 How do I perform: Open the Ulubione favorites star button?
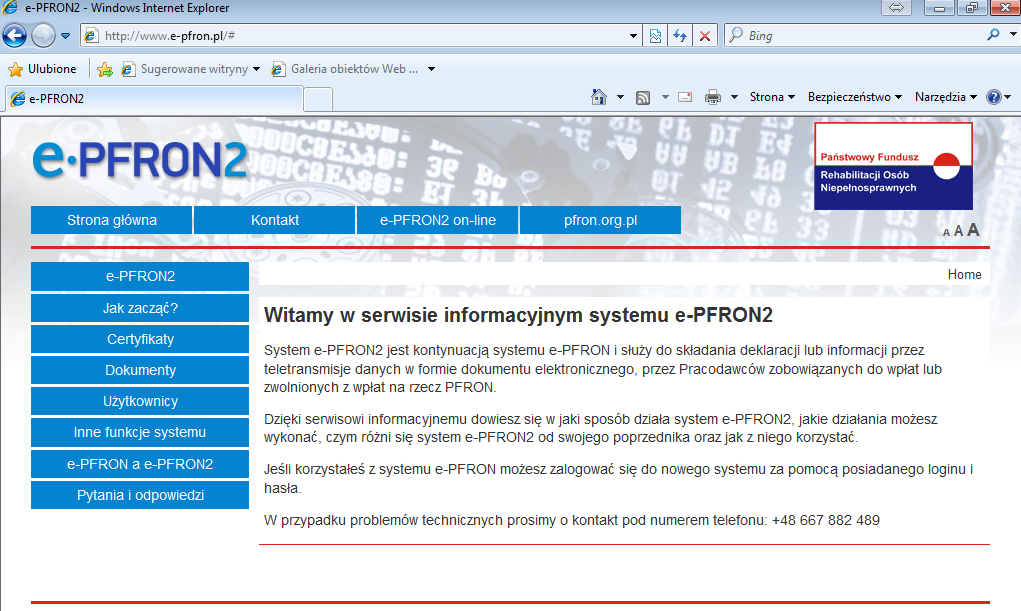point(42,69)
